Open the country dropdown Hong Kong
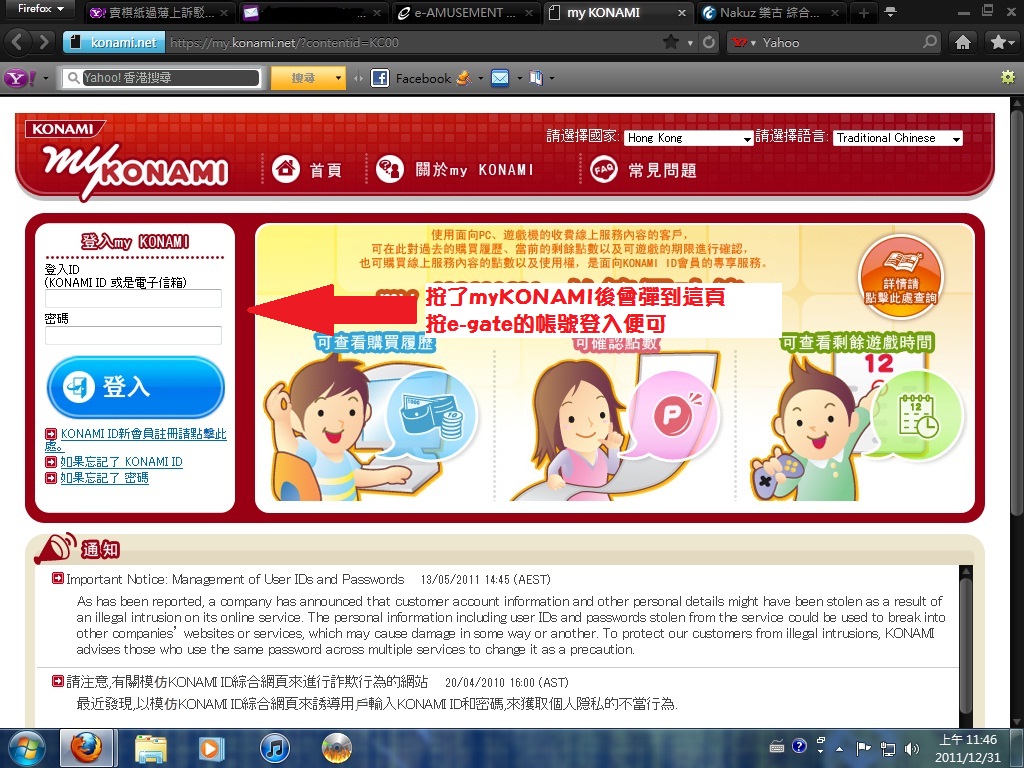 [688, 138]
